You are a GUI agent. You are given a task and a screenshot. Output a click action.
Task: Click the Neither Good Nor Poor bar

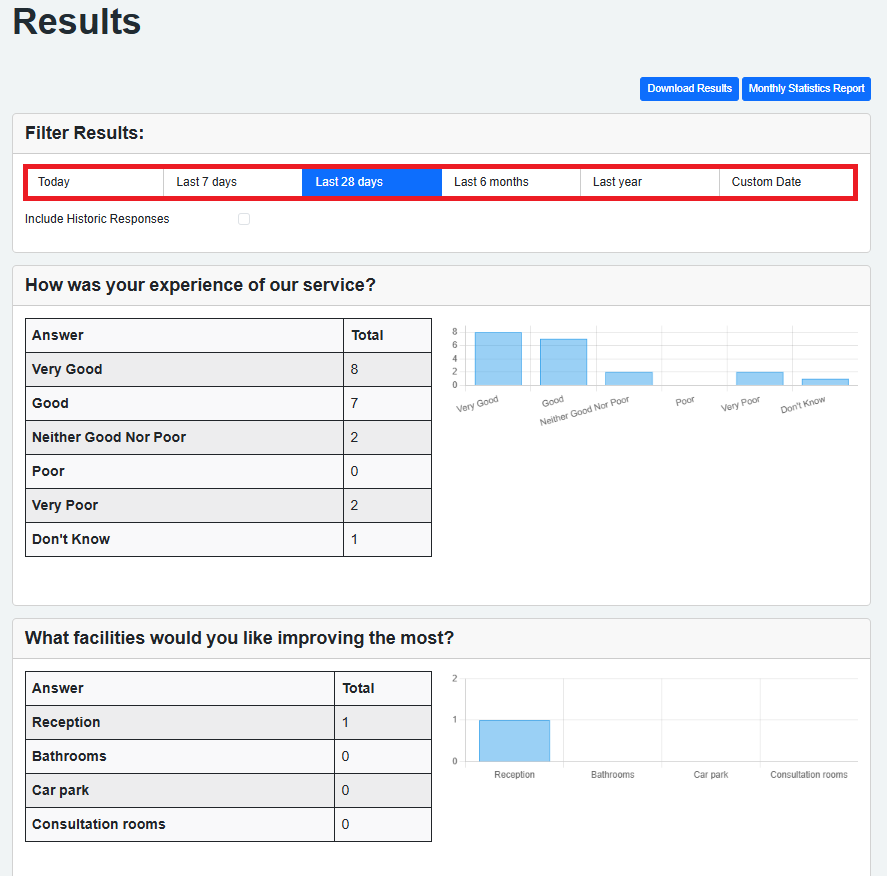(x=628, y=378)
